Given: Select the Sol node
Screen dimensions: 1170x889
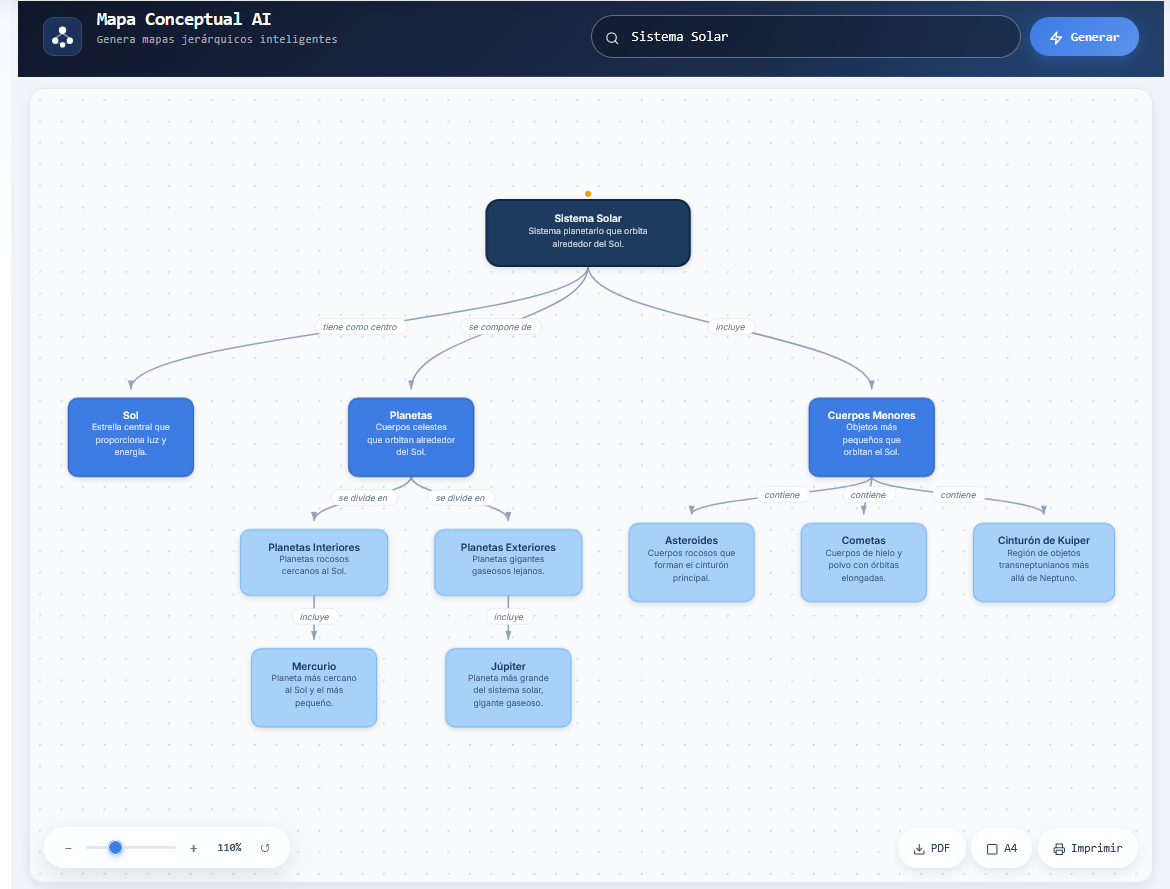Looking at the screenshot, I should [x=131, y=437].
